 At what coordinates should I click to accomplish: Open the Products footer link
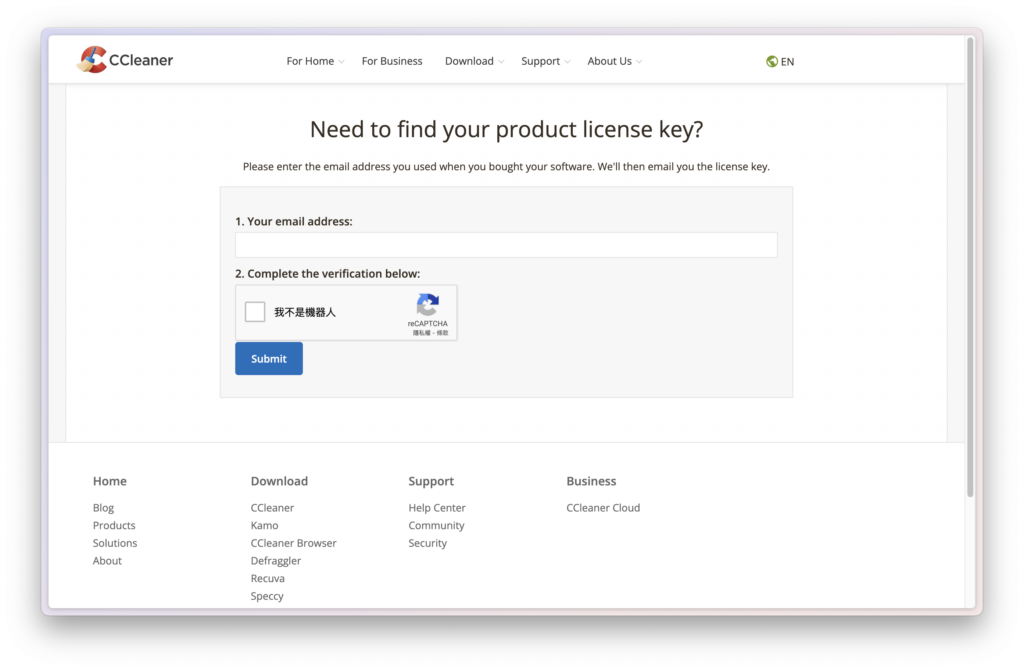(114, 525)
